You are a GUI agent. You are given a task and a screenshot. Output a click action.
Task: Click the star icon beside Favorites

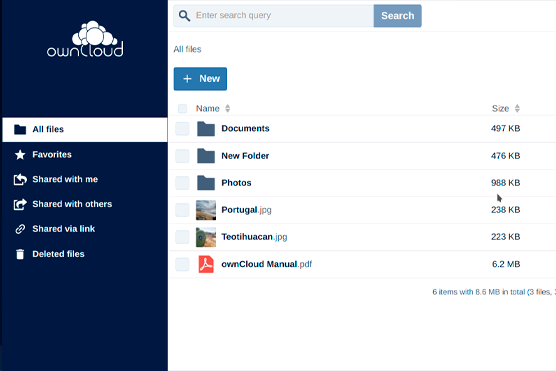click(20, 155)
